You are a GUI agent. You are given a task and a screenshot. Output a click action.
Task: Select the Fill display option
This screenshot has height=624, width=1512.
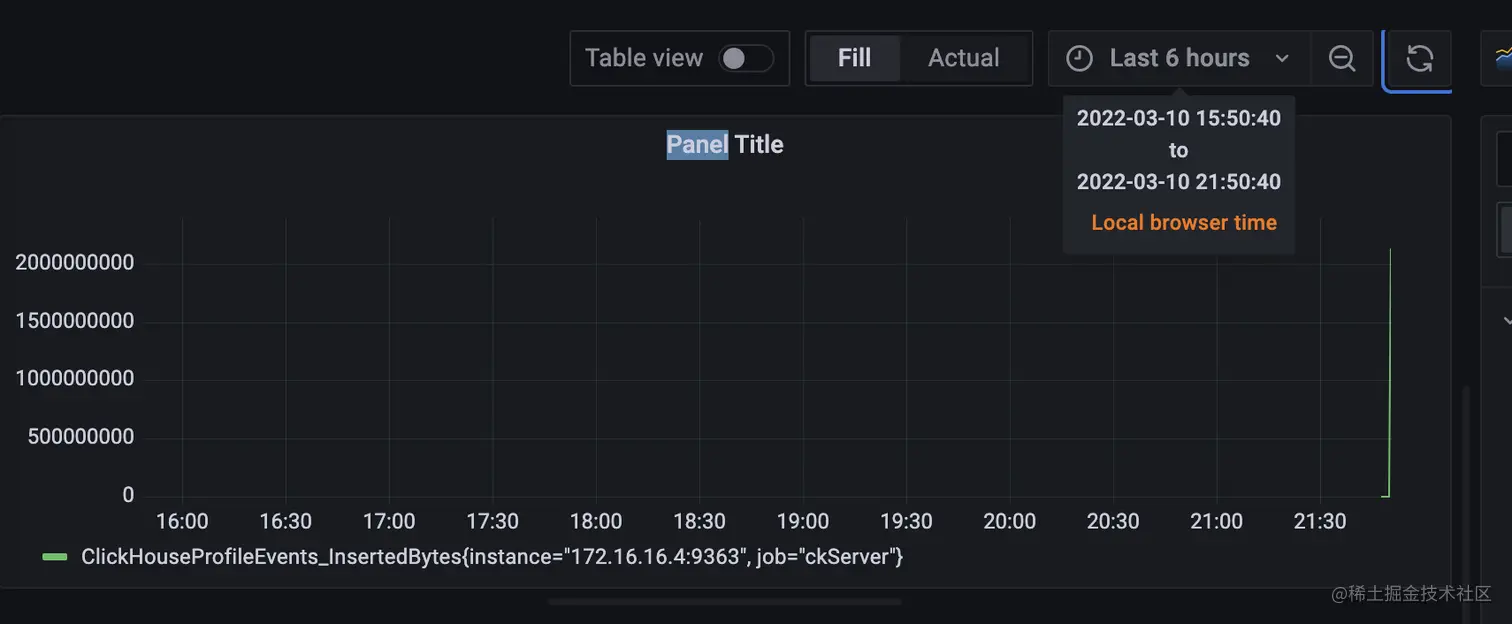854,58
